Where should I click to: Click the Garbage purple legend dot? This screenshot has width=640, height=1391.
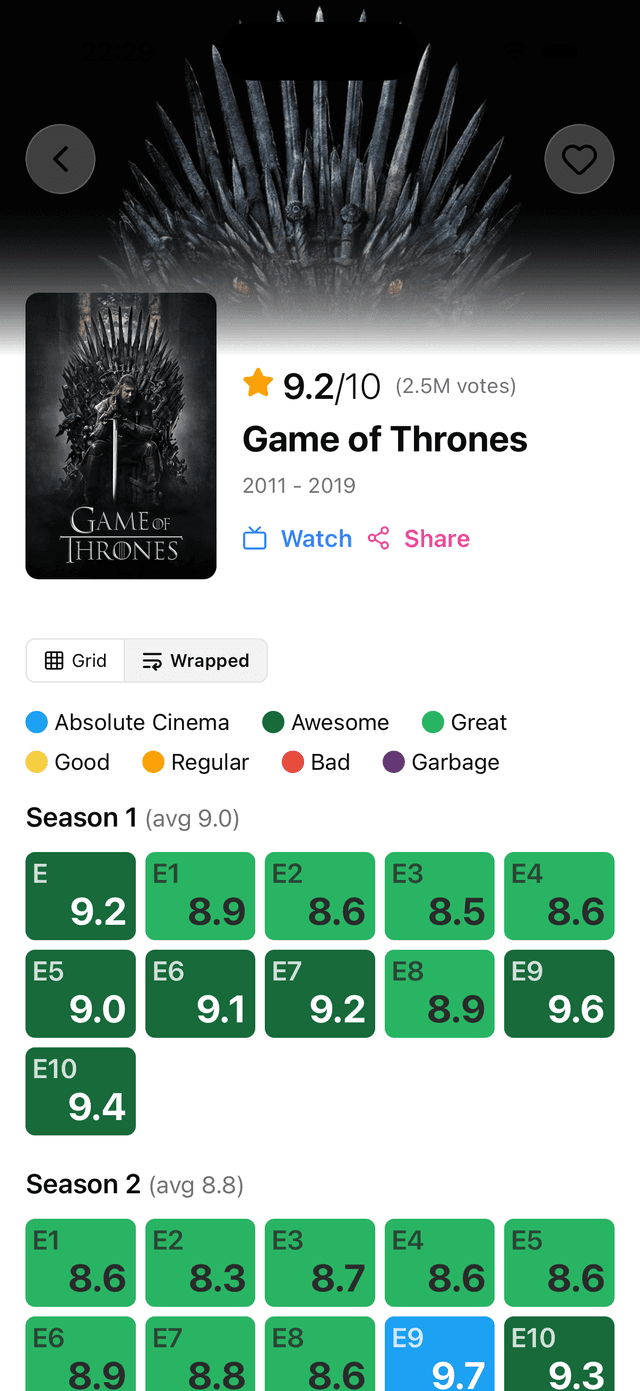394,762
